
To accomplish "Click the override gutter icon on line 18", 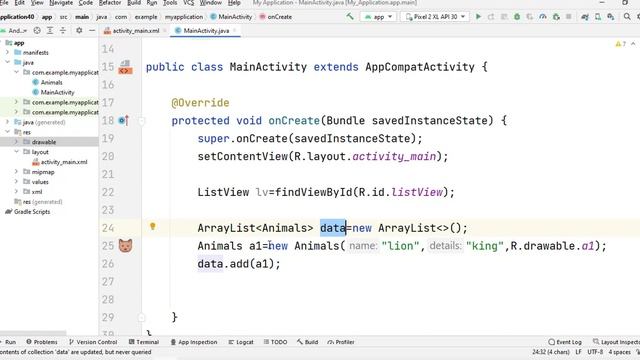I will click(x=123, y=120).
